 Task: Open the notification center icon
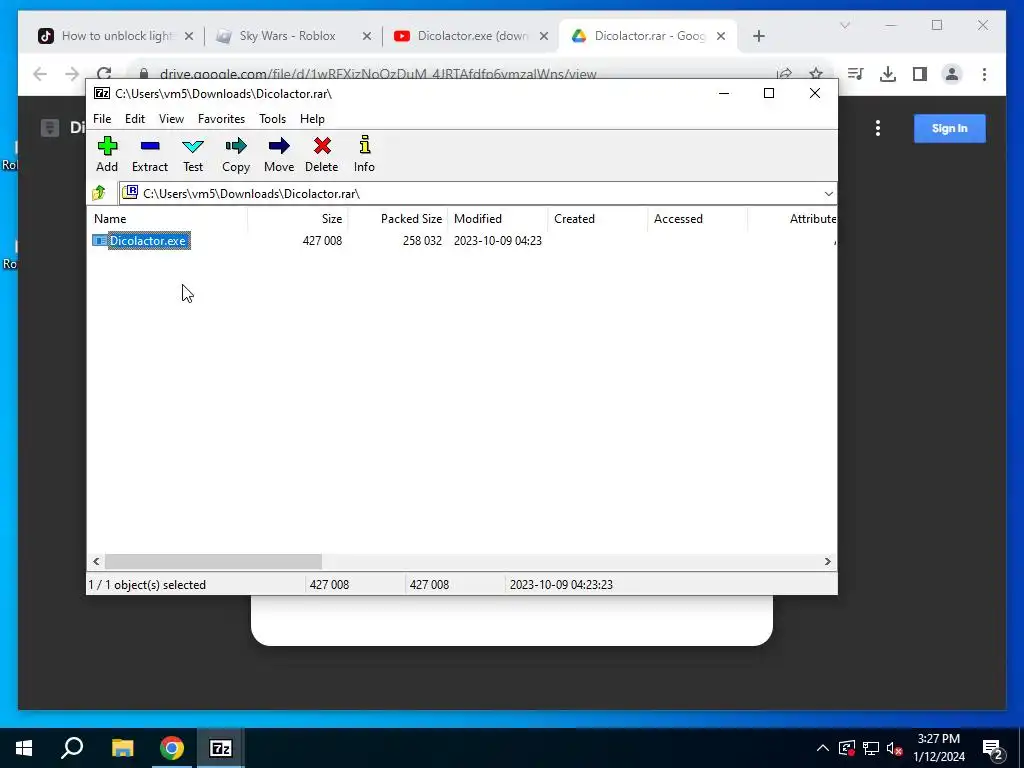pos(992,749)
